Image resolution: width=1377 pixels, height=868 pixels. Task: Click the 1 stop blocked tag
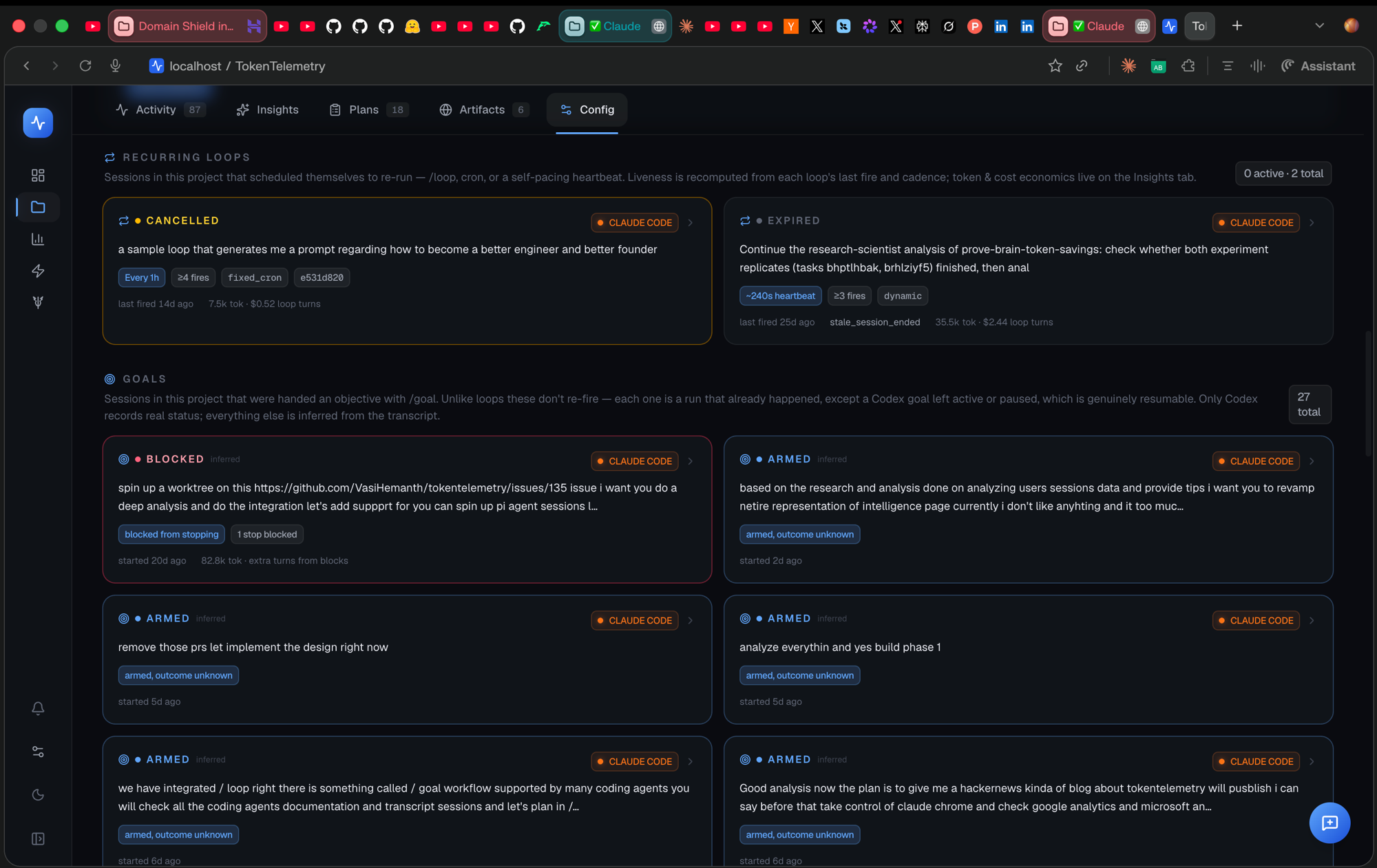[x=267, y=534]
